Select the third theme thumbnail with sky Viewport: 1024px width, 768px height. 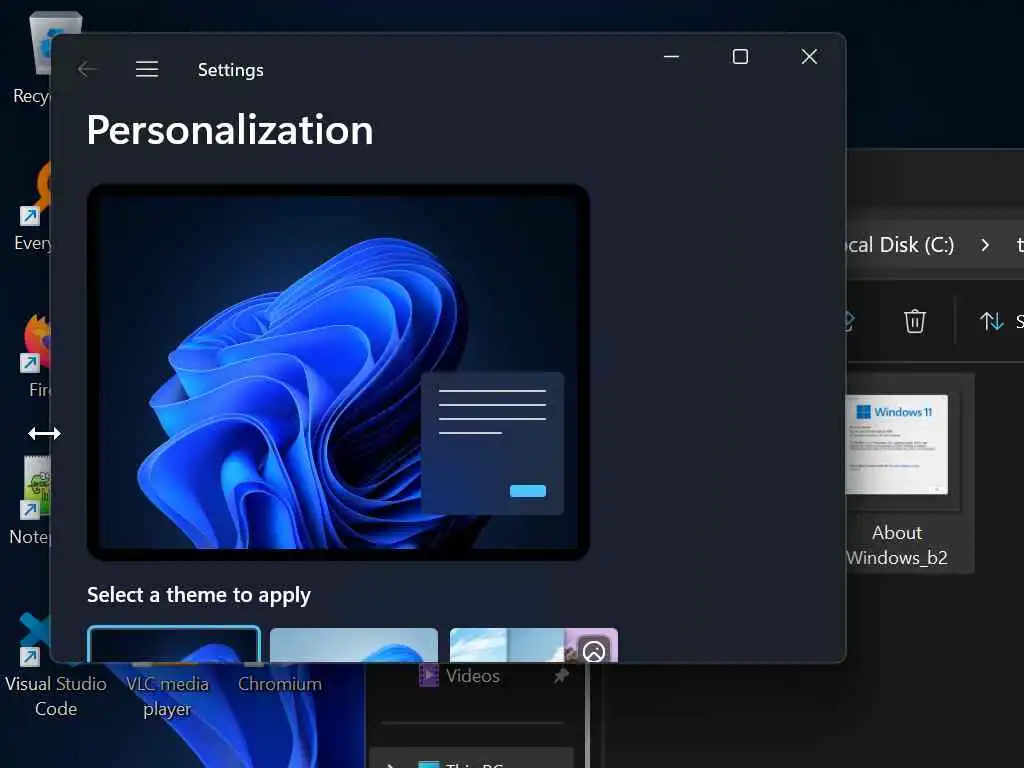(534, 645)
